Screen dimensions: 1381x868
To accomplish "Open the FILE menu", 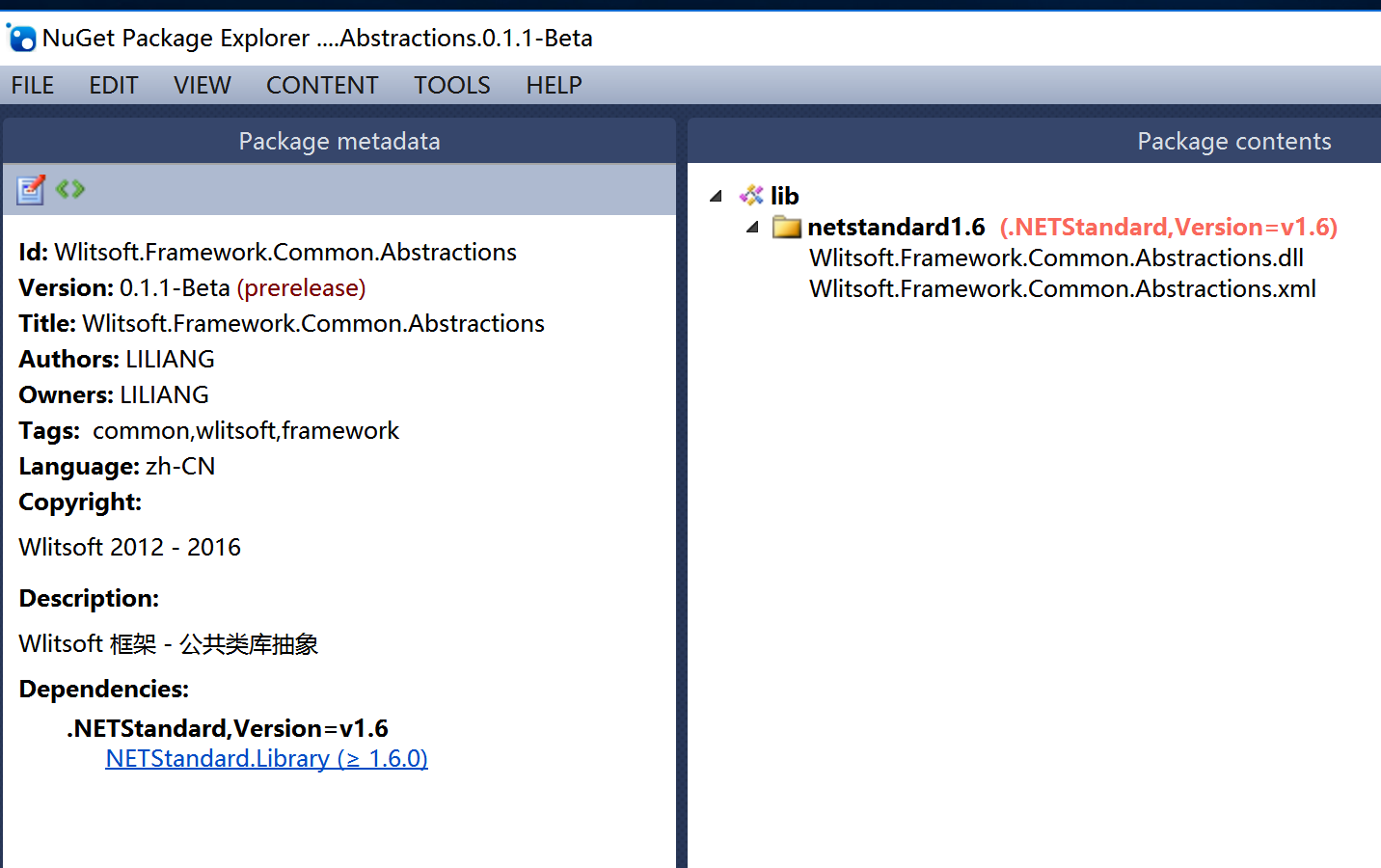I will pos(33,85).
